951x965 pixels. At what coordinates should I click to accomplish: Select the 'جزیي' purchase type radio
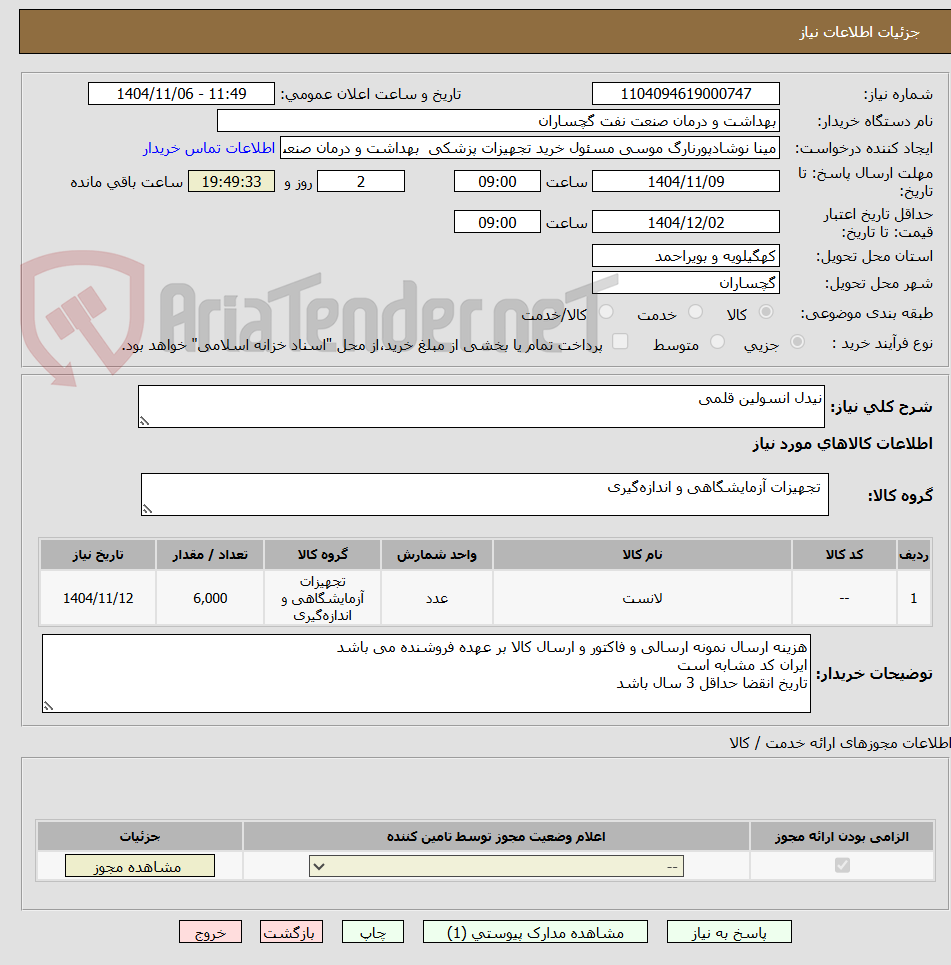click(797, 342)
